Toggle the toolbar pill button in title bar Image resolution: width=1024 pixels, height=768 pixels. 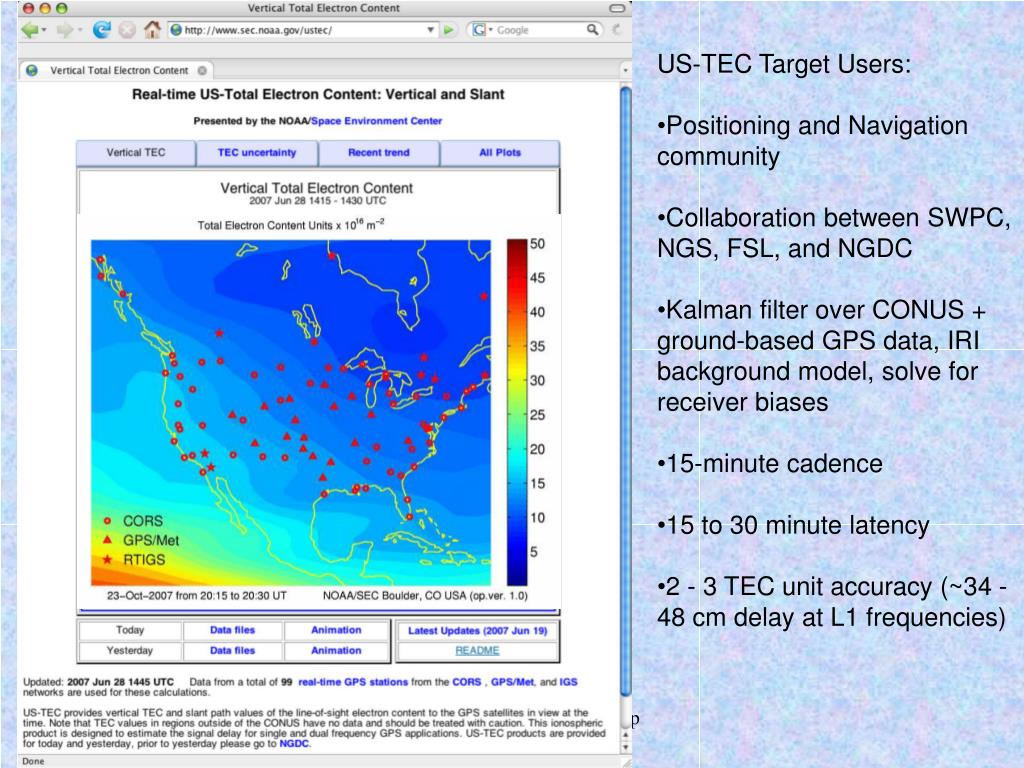pyautogui.click(x=617, y=8)
